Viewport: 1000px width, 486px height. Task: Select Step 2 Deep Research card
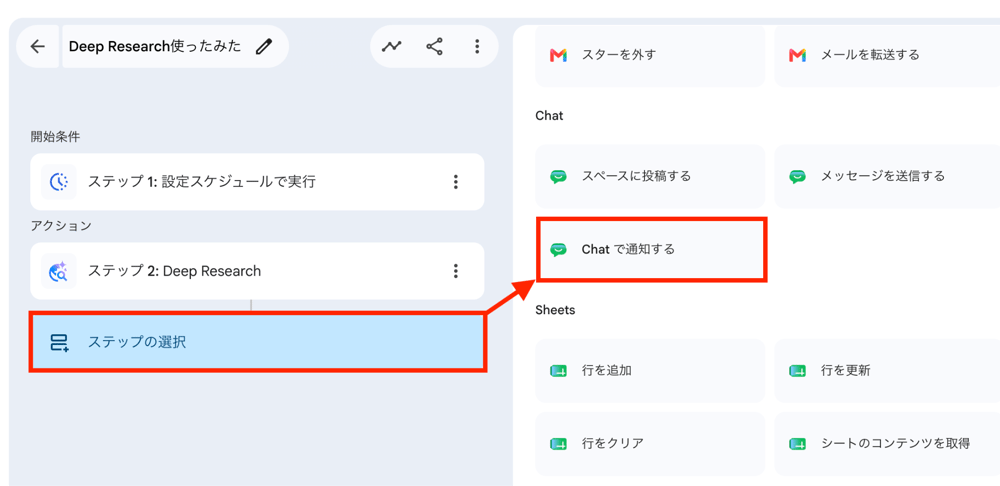coord(257,271)
